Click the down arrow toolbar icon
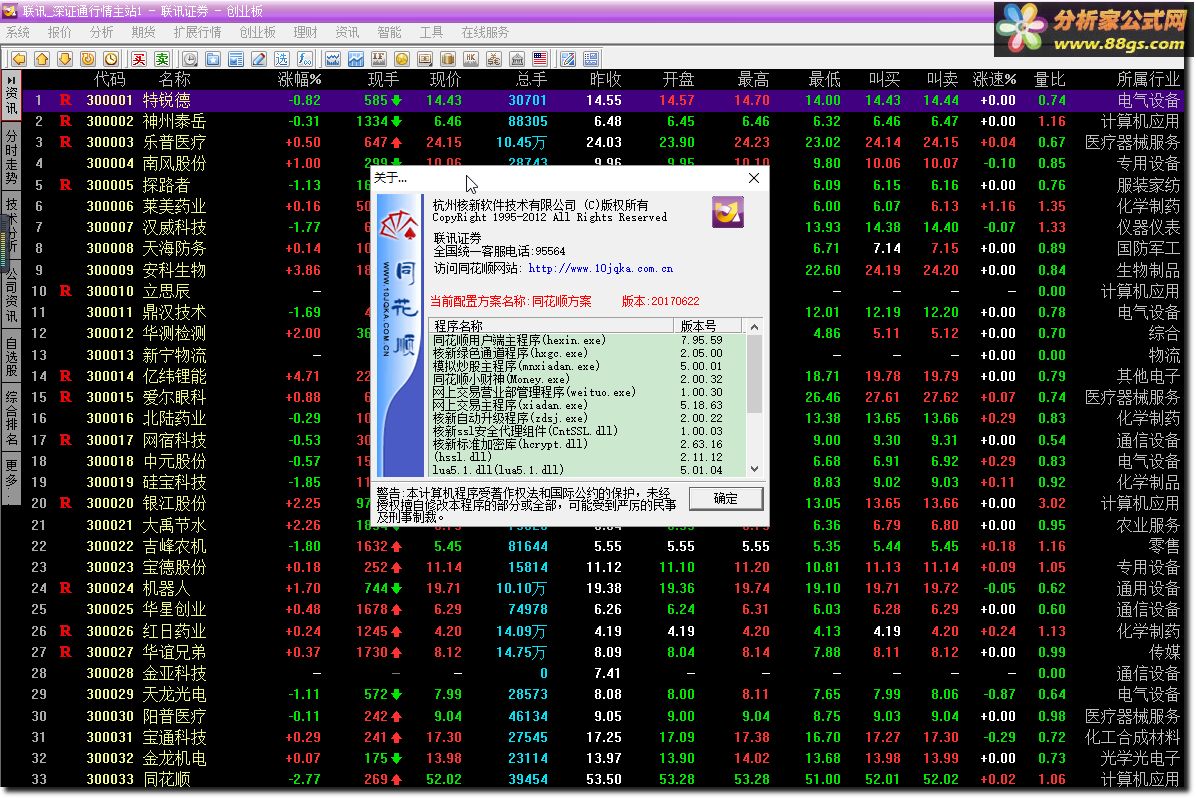Viewport: 1196px width, 798px height. (65, 59)
